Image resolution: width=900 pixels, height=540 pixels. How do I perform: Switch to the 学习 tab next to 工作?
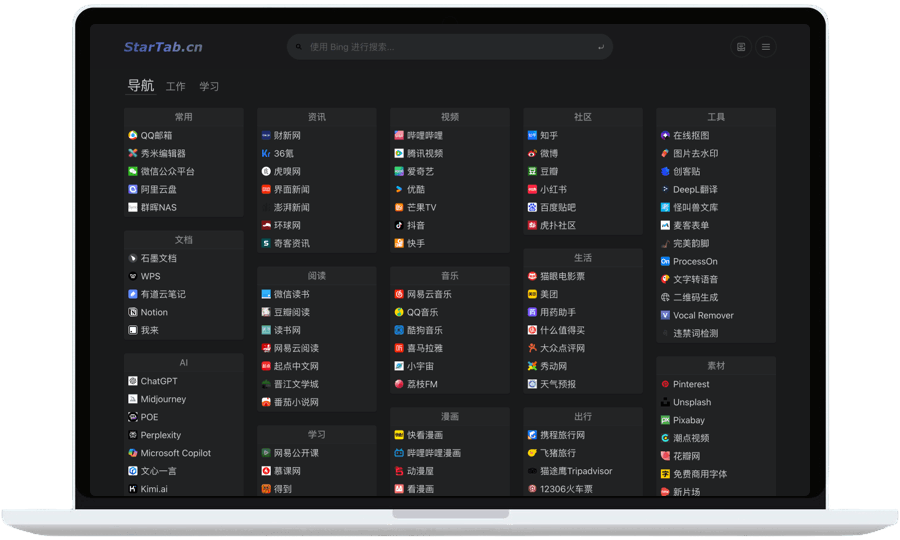click(x=209, y=87)
